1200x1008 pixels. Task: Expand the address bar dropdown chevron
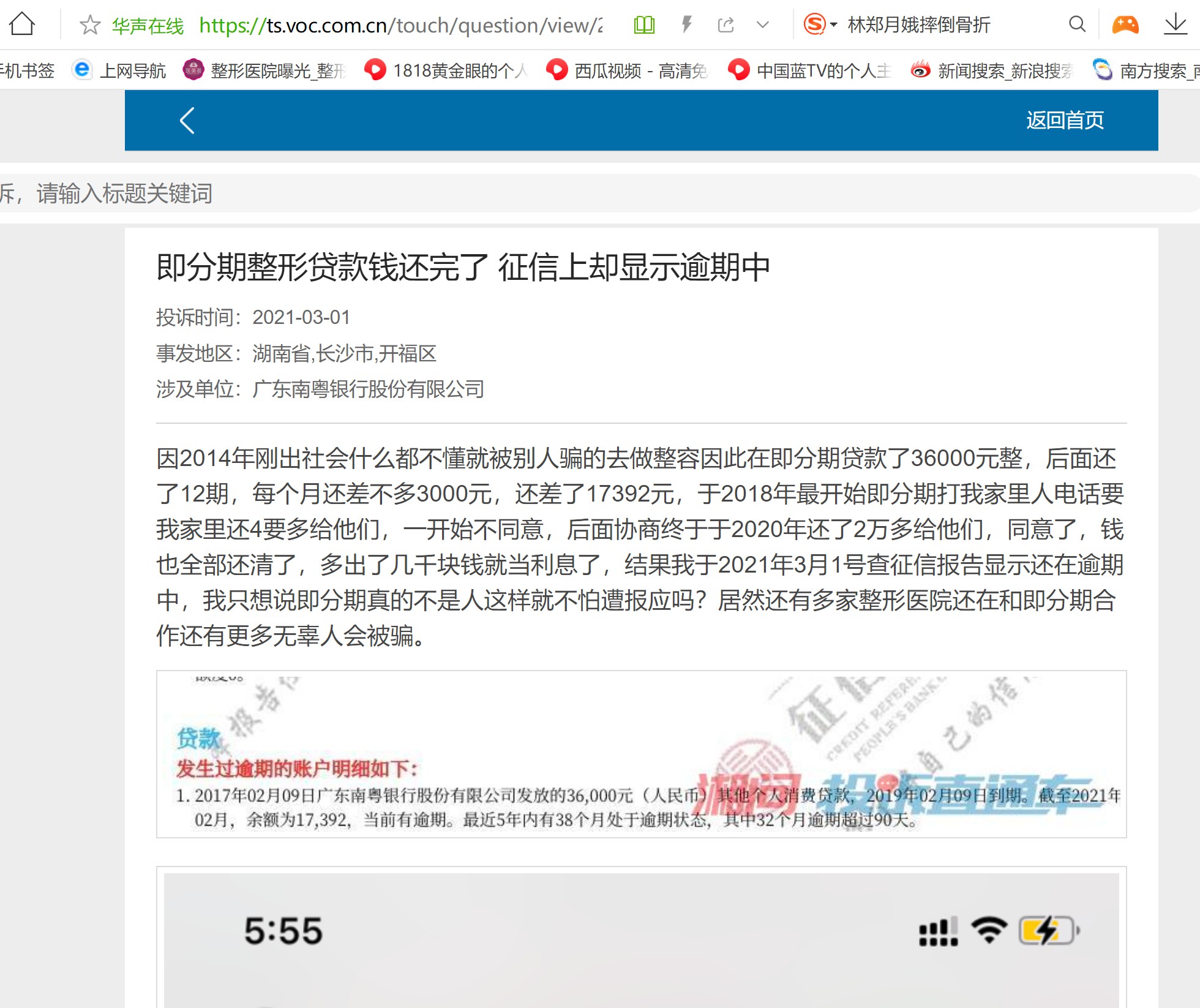[762, 25]
